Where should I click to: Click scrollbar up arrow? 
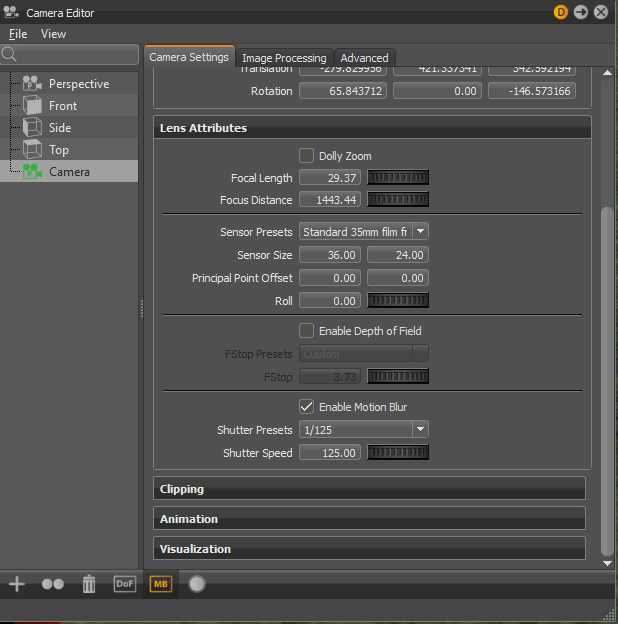click(607, 72)
